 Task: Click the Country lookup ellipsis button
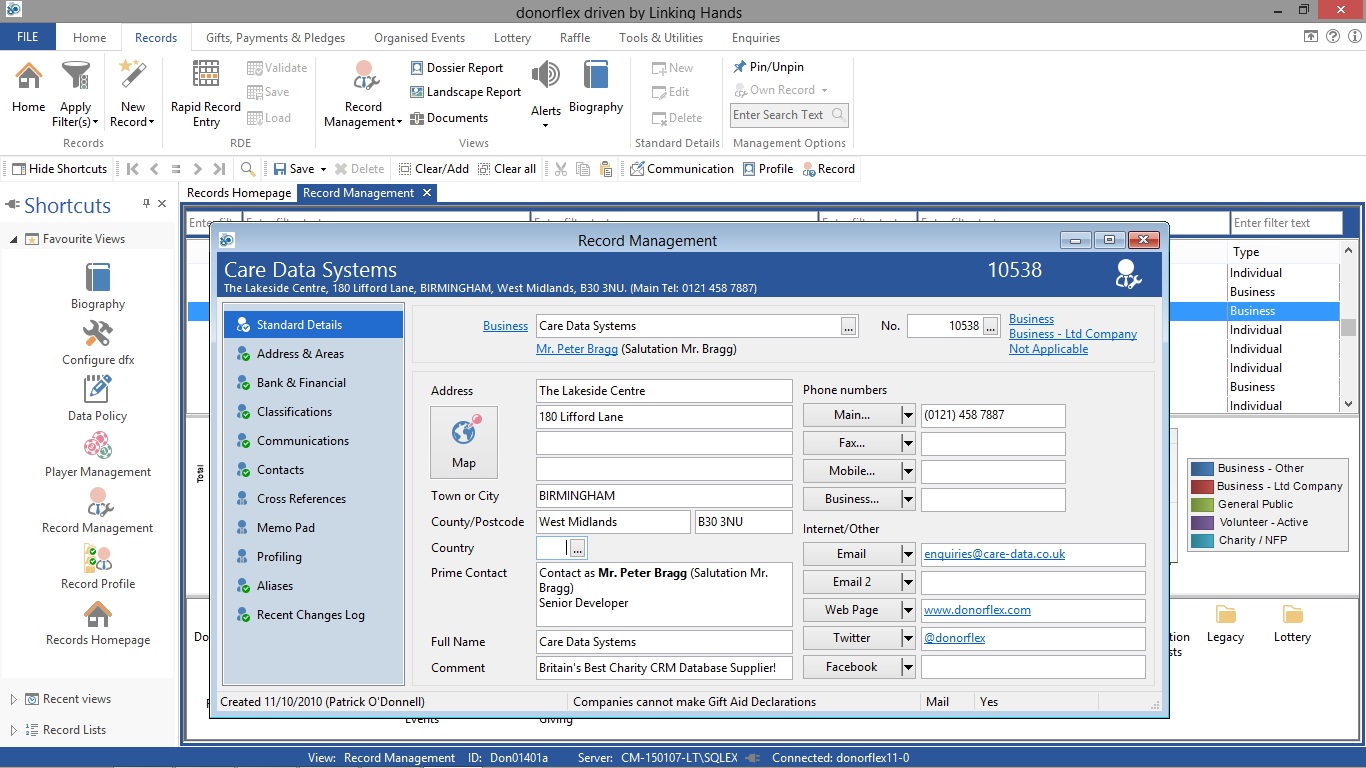(578, 548)
